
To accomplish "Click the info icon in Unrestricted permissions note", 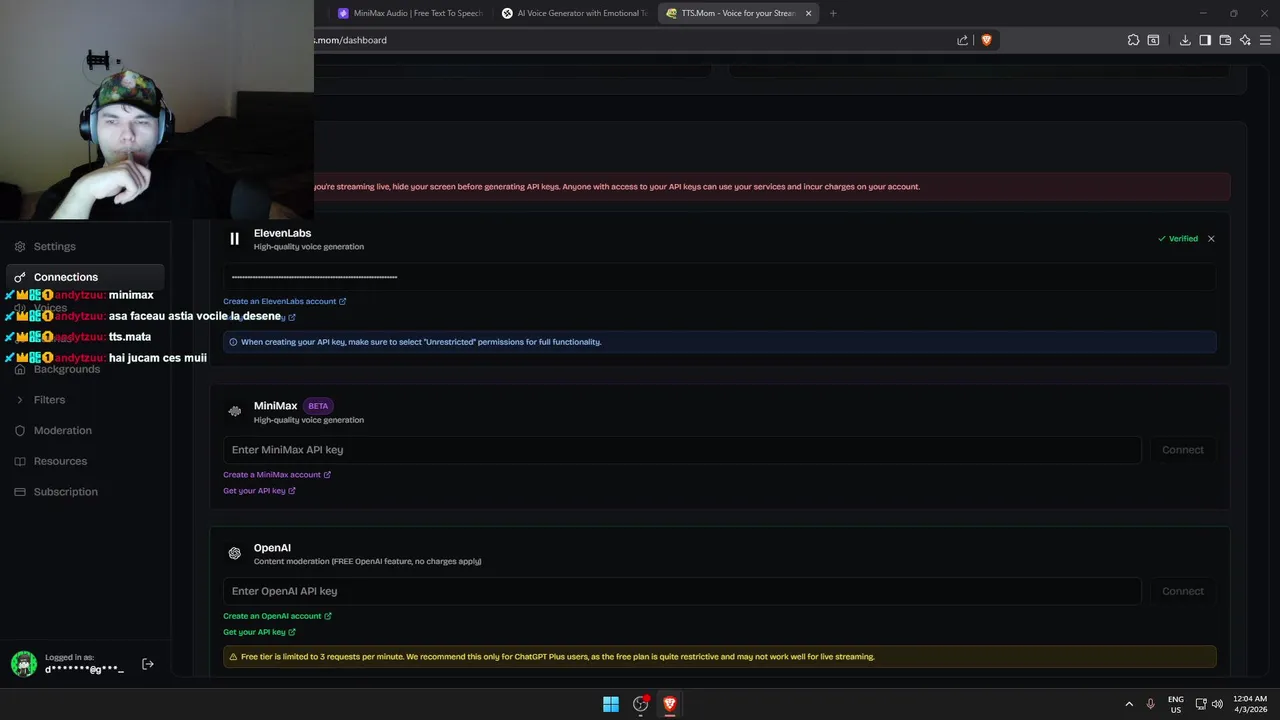I will [x=233, y=342].
